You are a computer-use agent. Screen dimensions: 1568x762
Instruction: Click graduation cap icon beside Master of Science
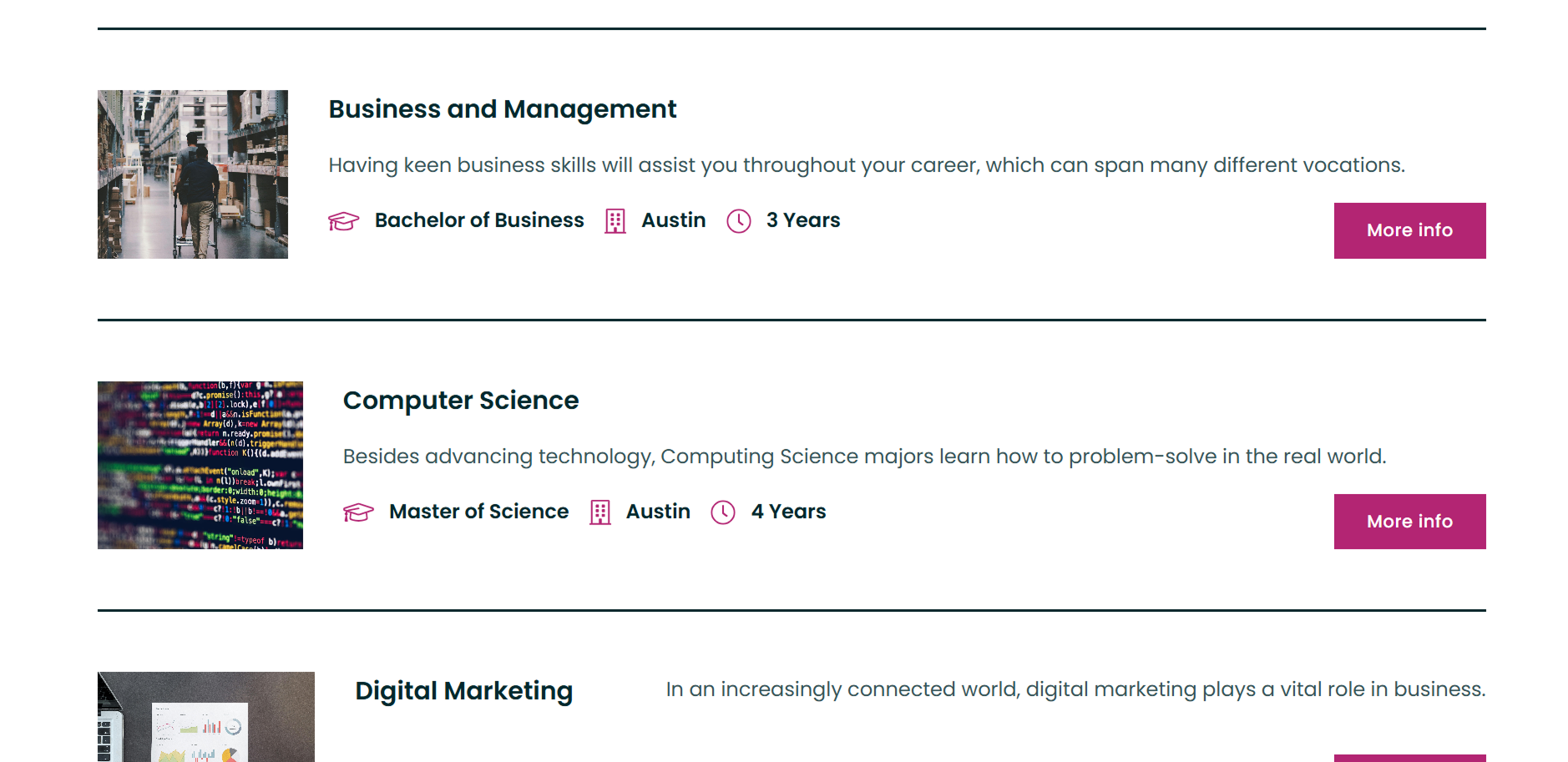point(358,512)
